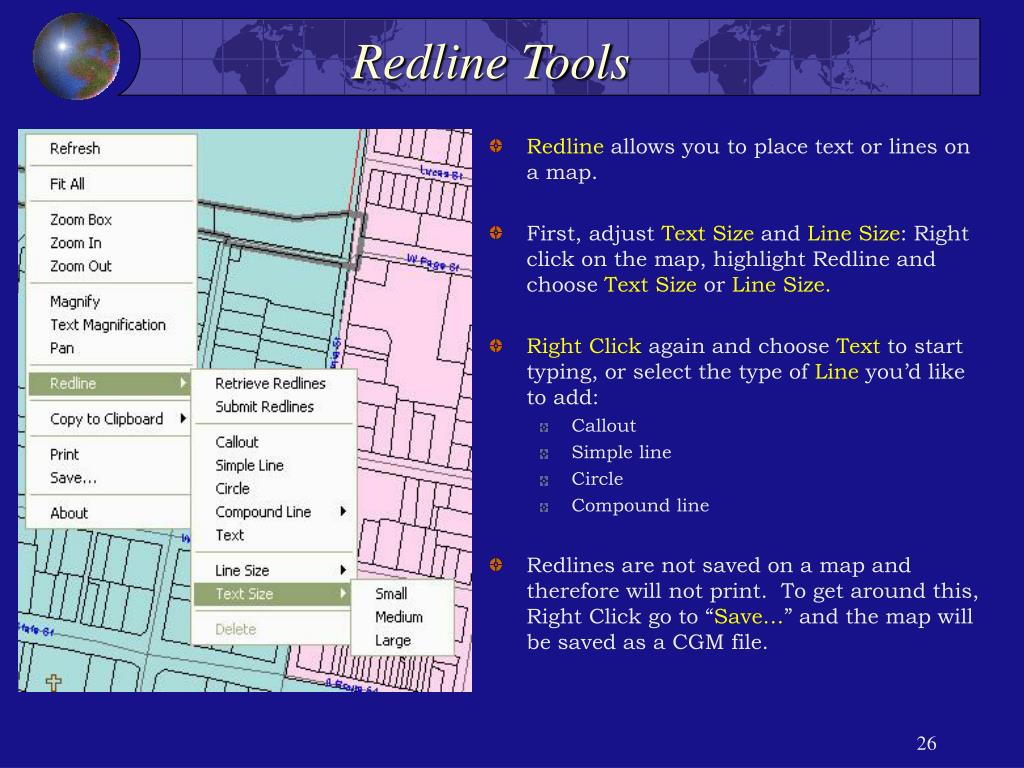The height and width of the screenshot is (768, 1024).
Task: Click the 'W Page St' map label
Action: tap(432, 263)
